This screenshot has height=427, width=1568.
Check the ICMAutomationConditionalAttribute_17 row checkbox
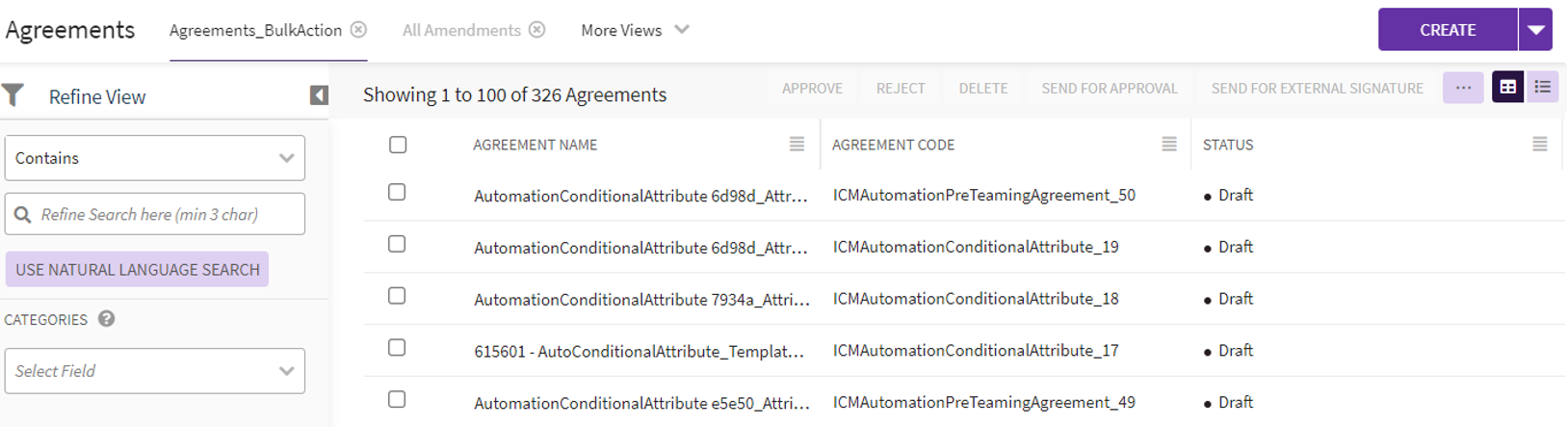[397, 348]
